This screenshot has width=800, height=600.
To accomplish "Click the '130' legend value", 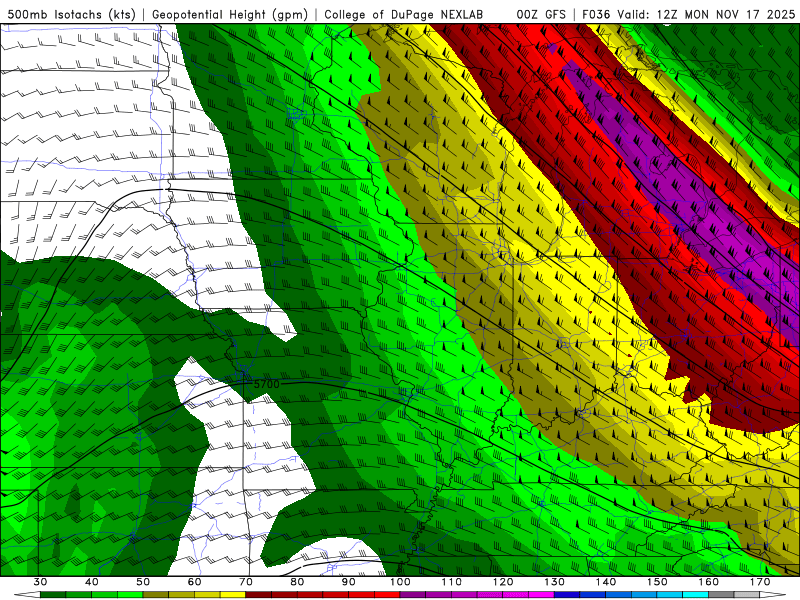I will (x=555, y=582).
